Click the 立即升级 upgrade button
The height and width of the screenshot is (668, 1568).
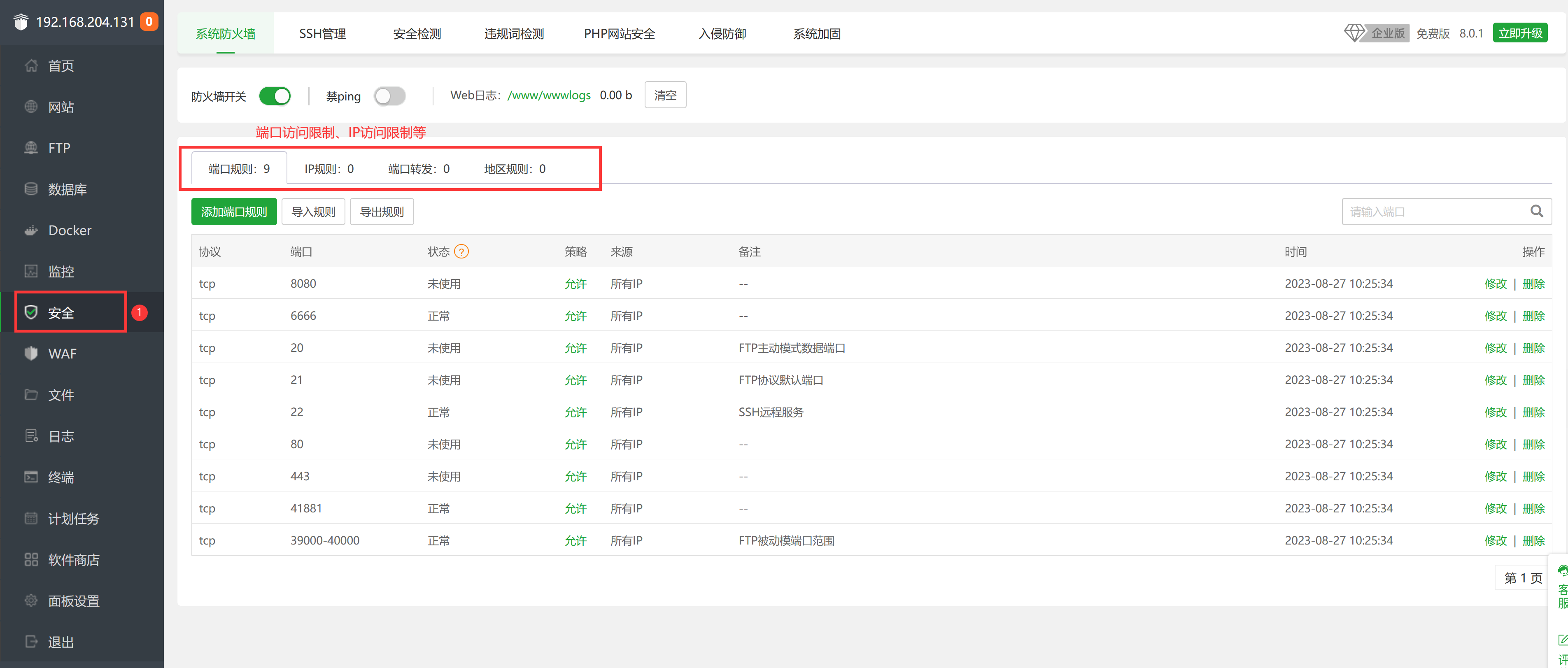(x=1520, y=33)
